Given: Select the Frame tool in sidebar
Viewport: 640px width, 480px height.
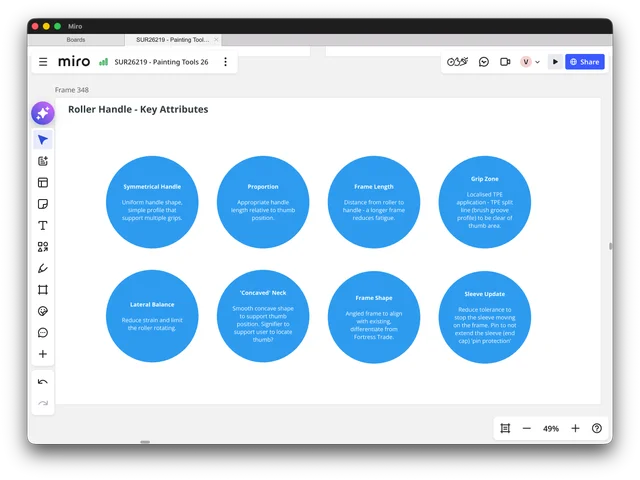Looking at the screenshot, I should pyautogui.click(x=43, y=290).
